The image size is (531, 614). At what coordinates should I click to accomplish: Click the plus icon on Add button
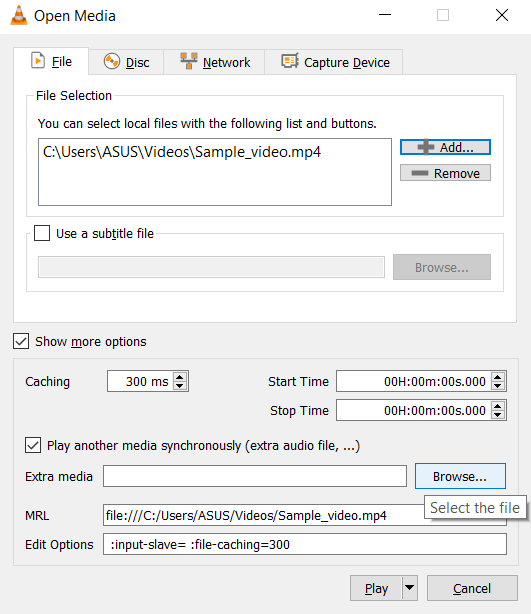(x=426, y=147)
